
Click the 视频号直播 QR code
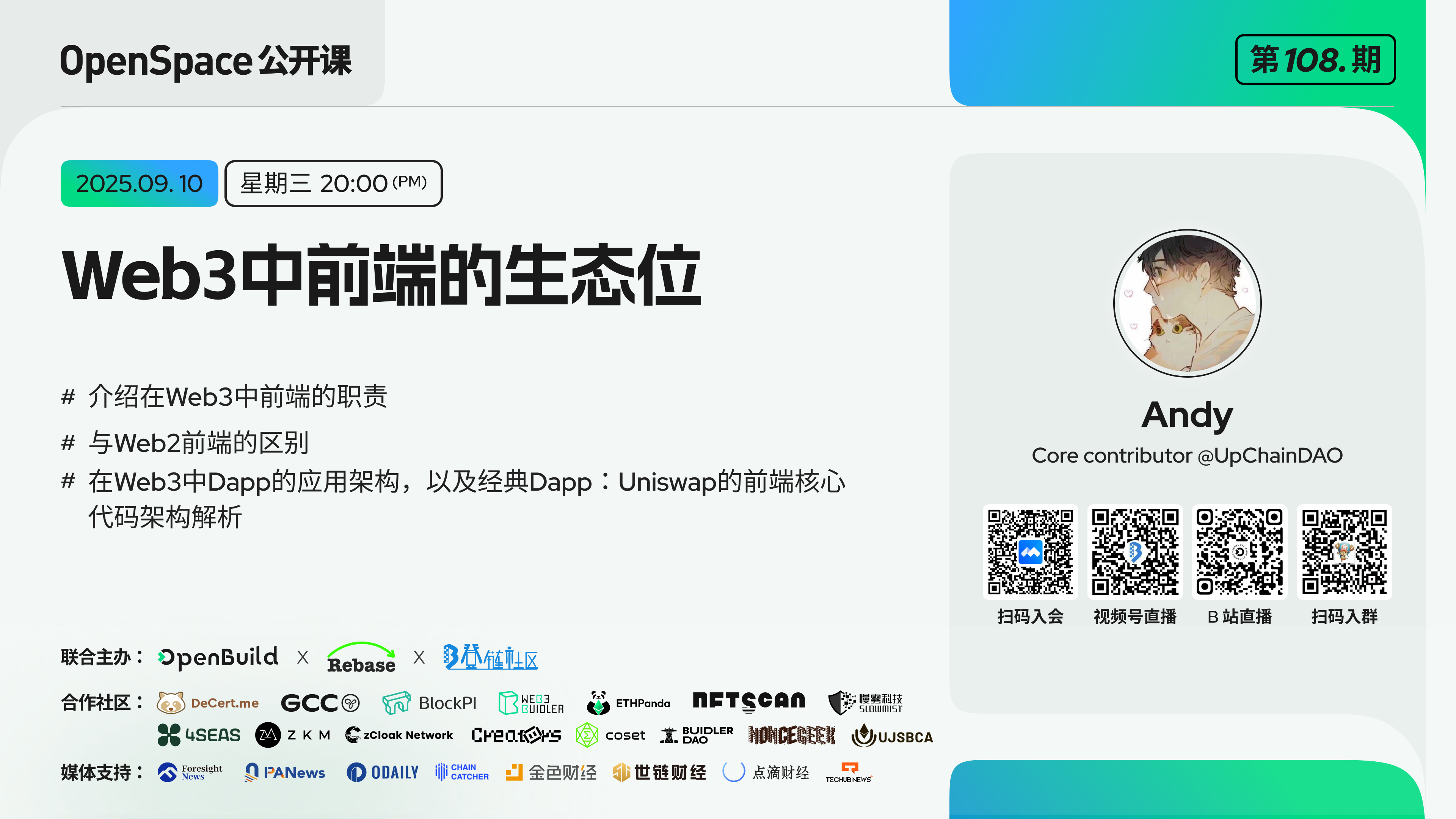[1135, 552]
